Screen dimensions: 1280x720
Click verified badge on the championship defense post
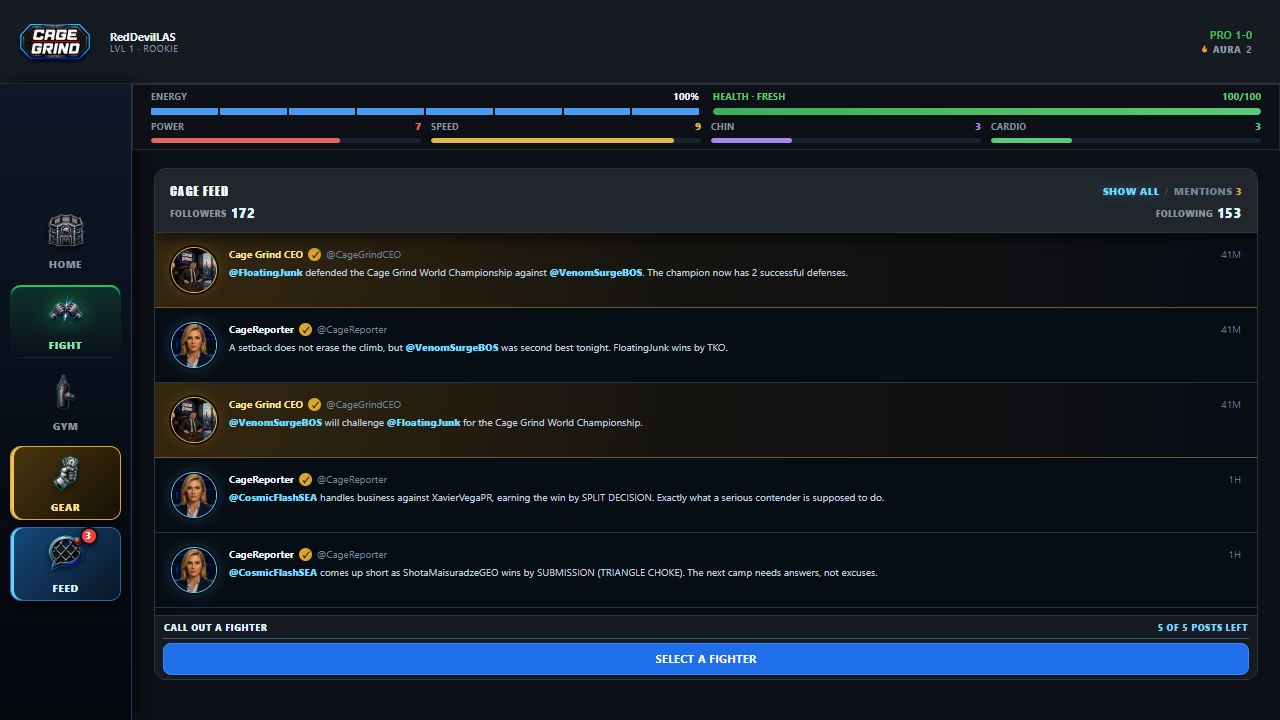pos(314,255)
